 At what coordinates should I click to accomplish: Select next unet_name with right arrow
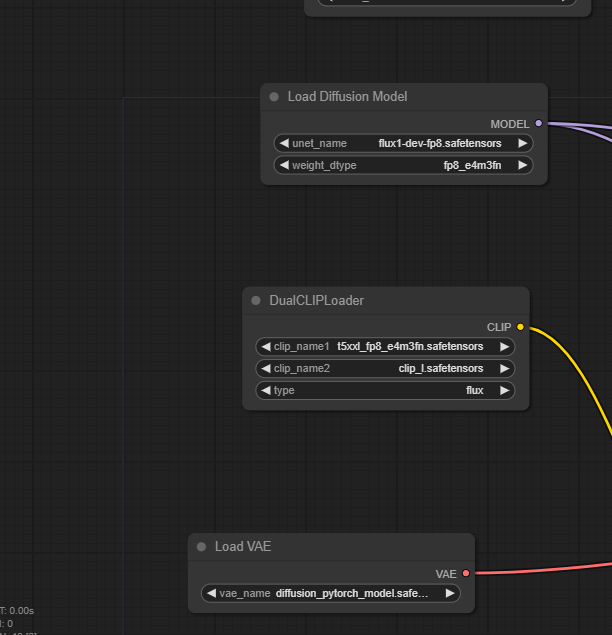522,143
